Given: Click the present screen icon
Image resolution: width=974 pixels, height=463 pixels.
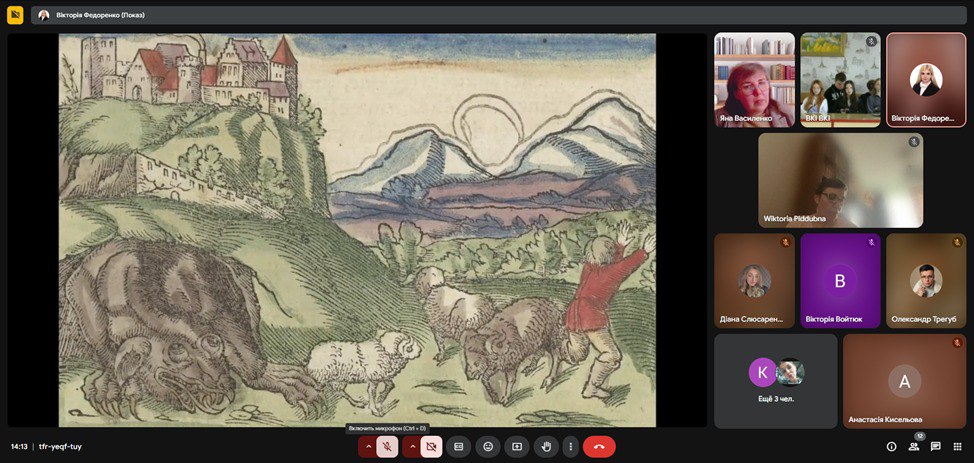Looking at the screenshot, I should tap(517, 447).
